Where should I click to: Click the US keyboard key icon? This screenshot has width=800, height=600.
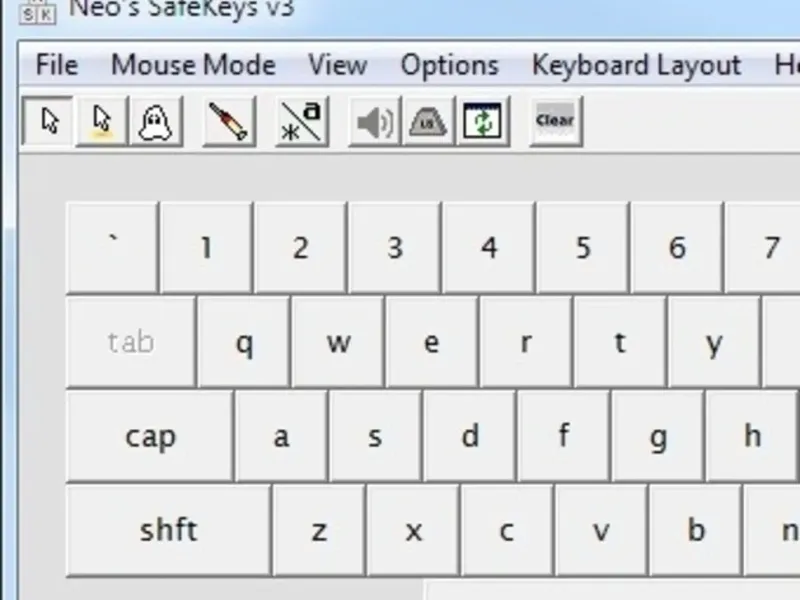[x=429, y=122]
